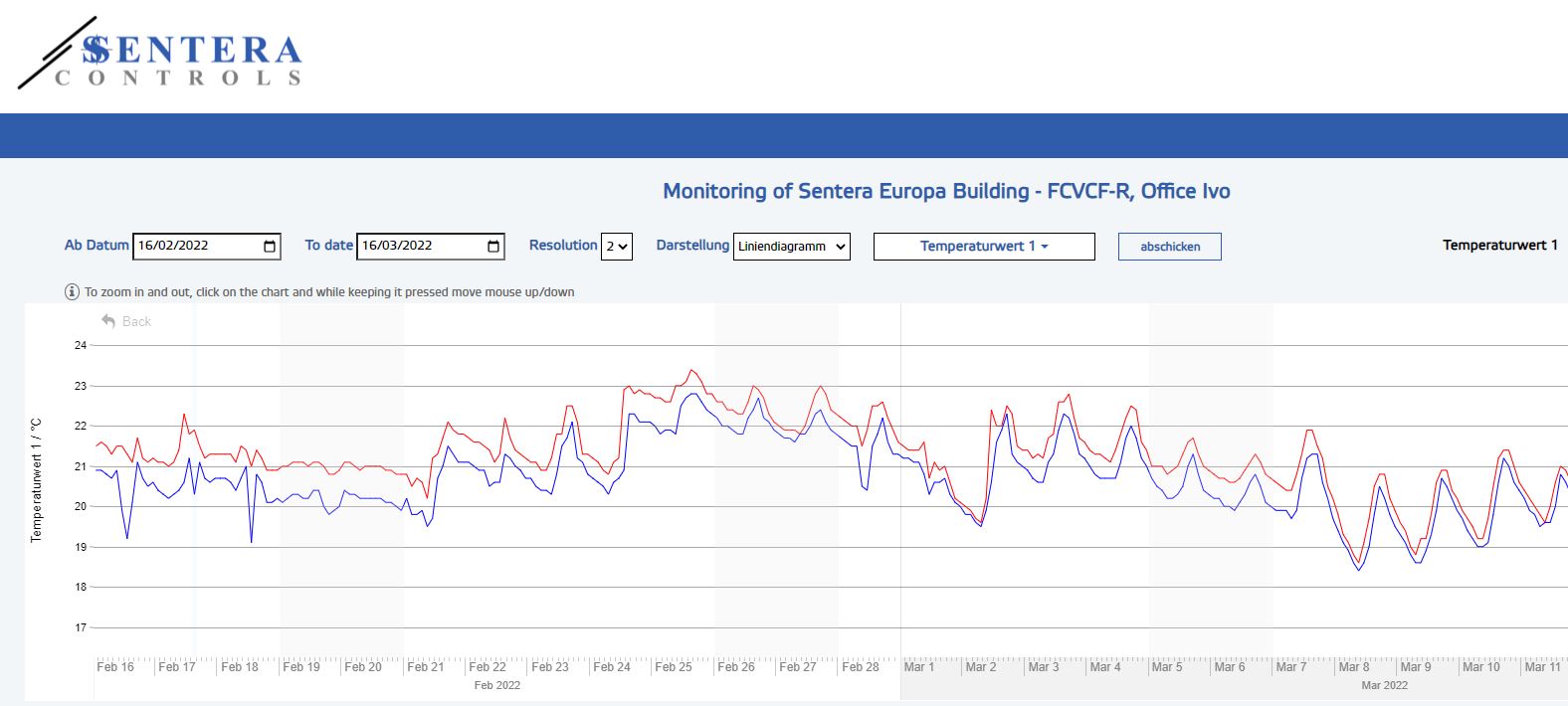Open the Temperaturwert 1 selector dropdown
The height and width of the screenshot is (706, 1568).
coord(983,247)
